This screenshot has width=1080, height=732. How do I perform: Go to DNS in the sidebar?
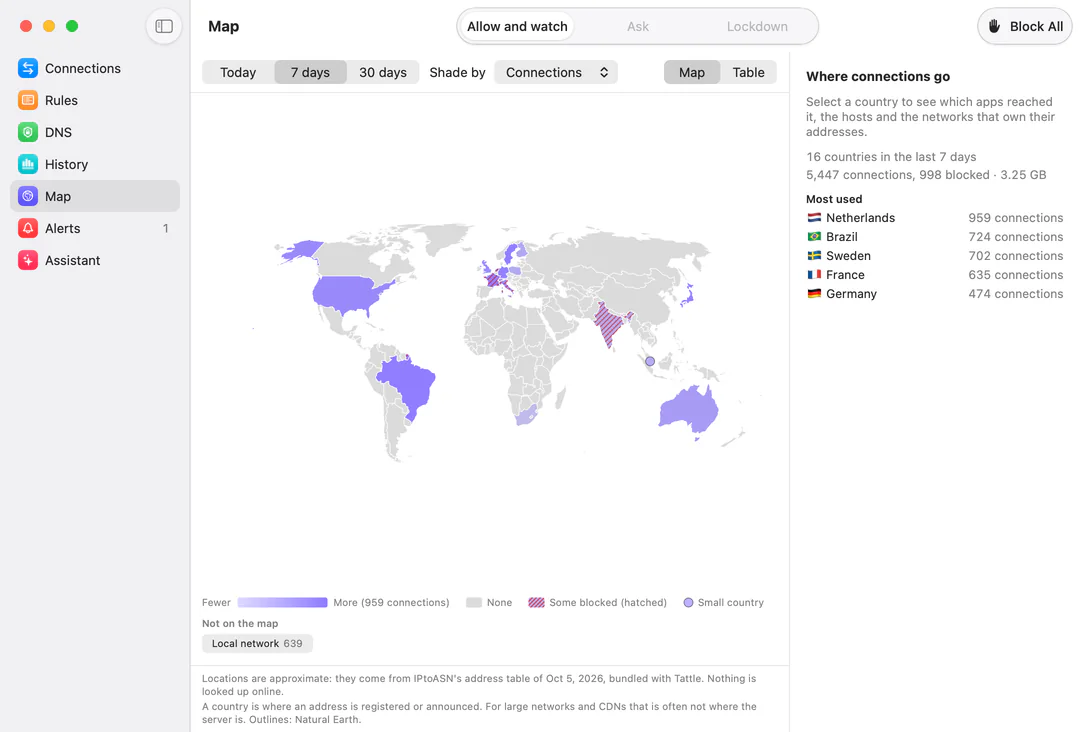95,132
